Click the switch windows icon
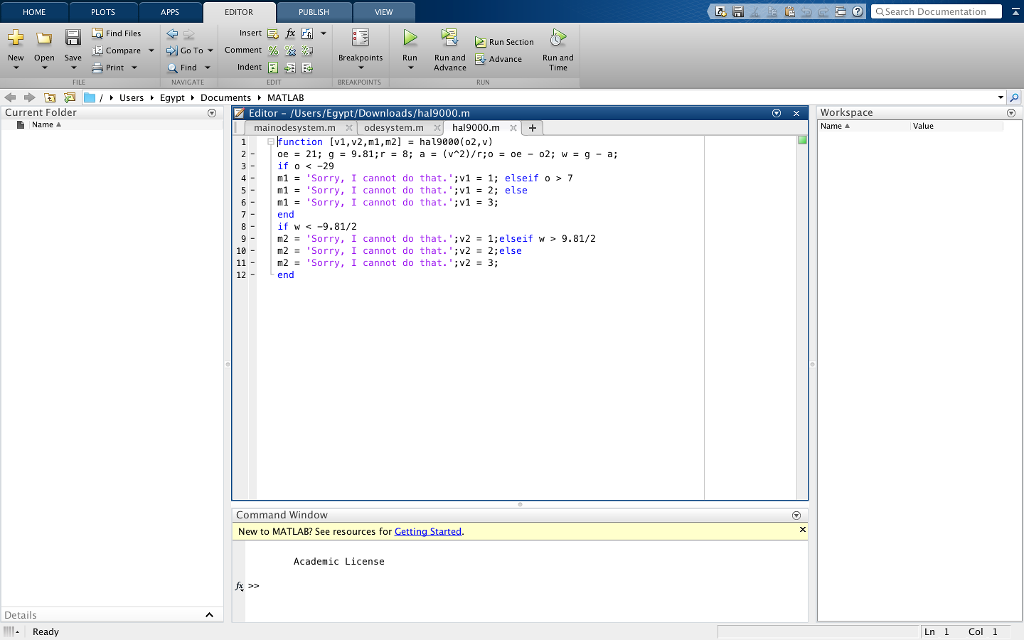 pyautogui.click(x=840, y=11)
